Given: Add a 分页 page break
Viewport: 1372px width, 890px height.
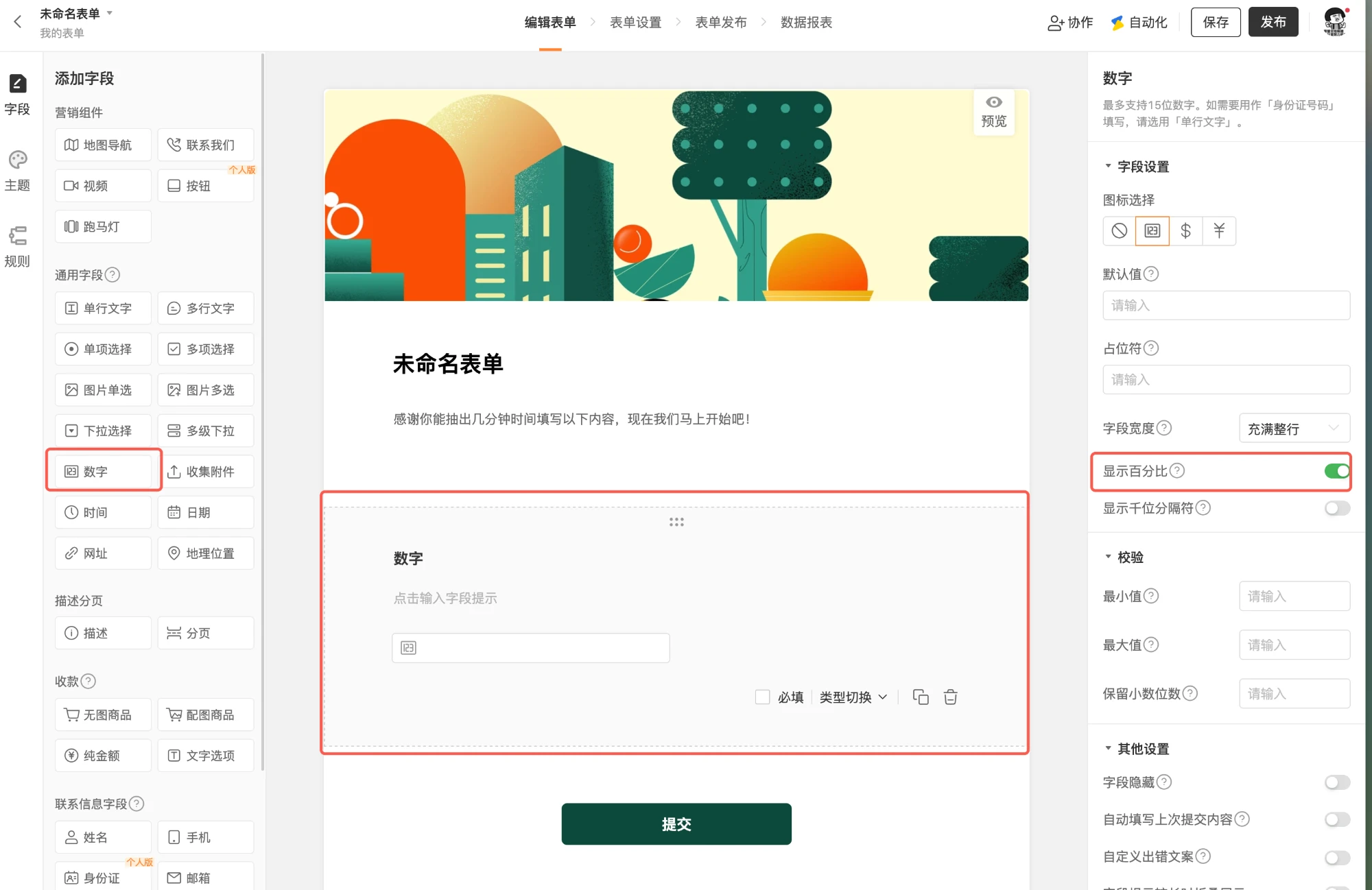Looking at the screenshot, I should tap(206, 633).
